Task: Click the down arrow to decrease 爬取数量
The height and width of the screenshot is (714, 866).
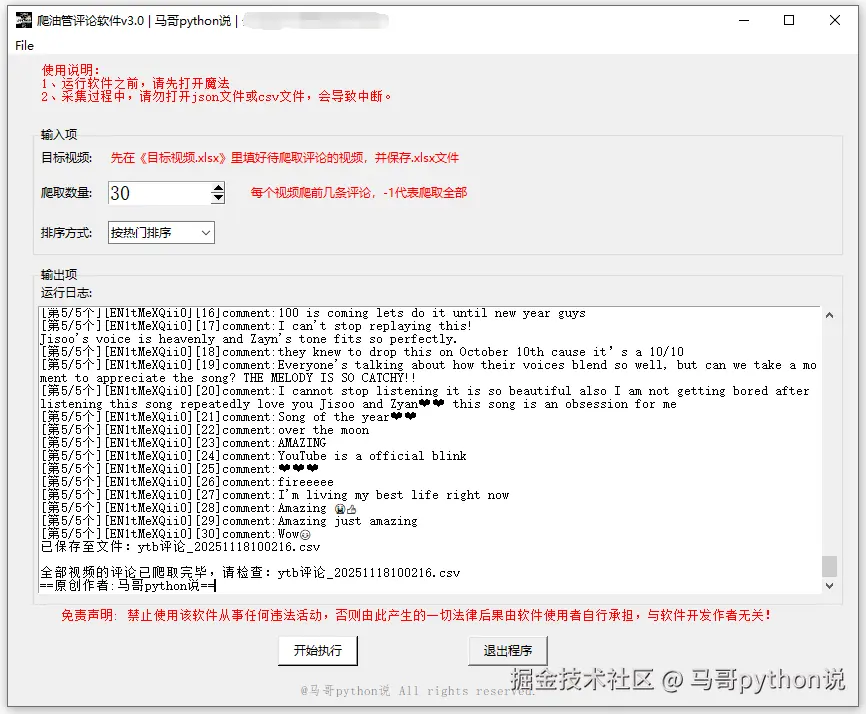Action: pos(219,196)
